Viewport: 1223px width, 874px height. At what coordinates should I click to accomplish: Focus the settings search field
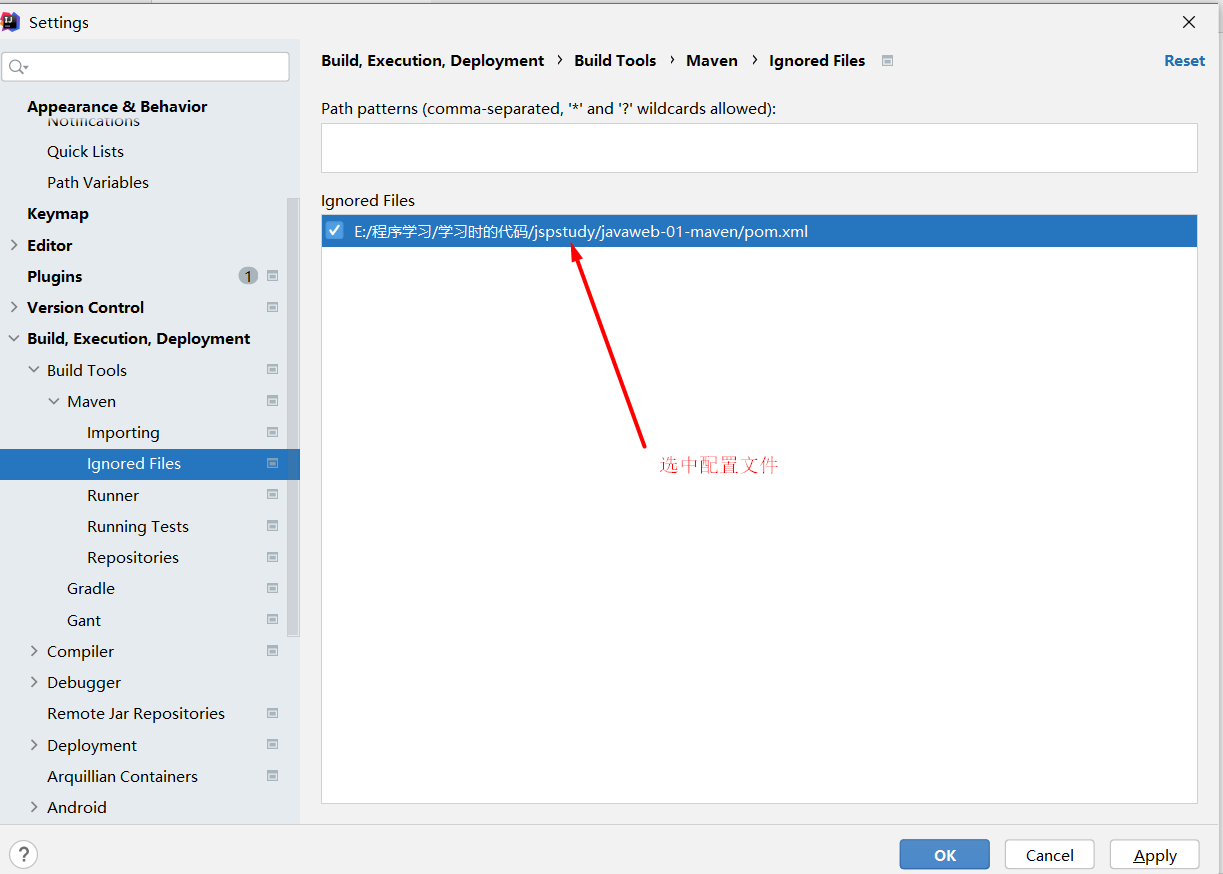(x=146, y=67)
